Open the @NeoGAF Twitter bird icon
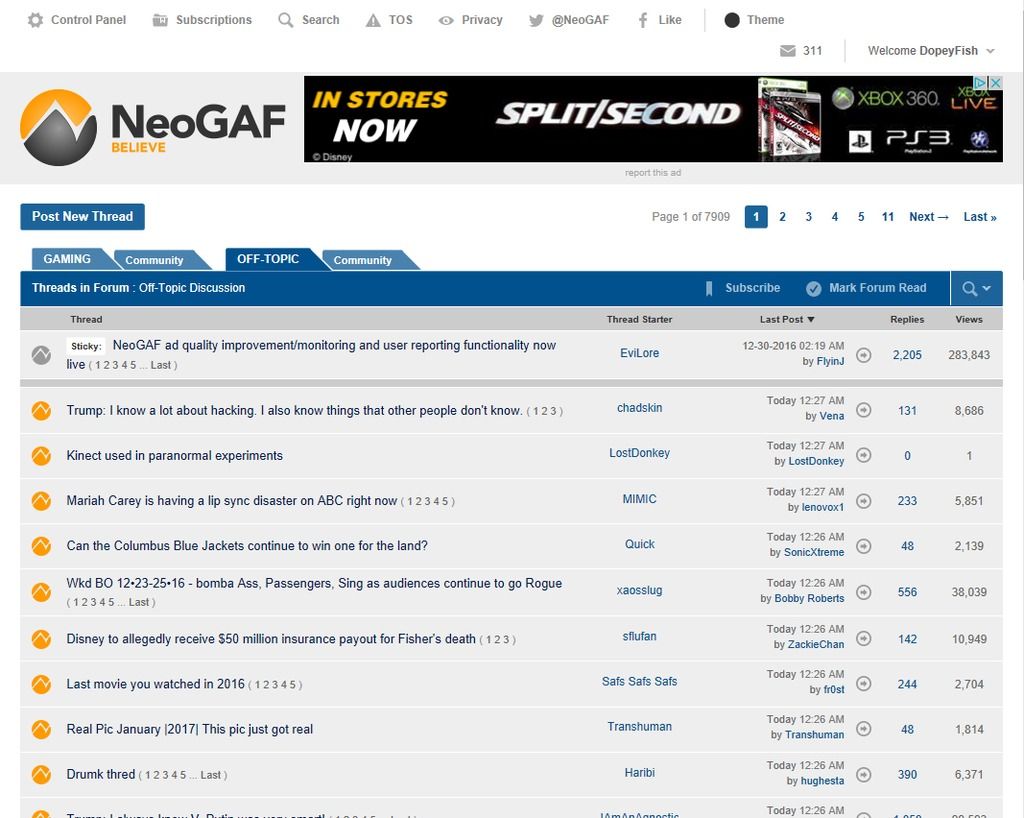Viewport: 1024px width, 818px height. pos(536,20)
